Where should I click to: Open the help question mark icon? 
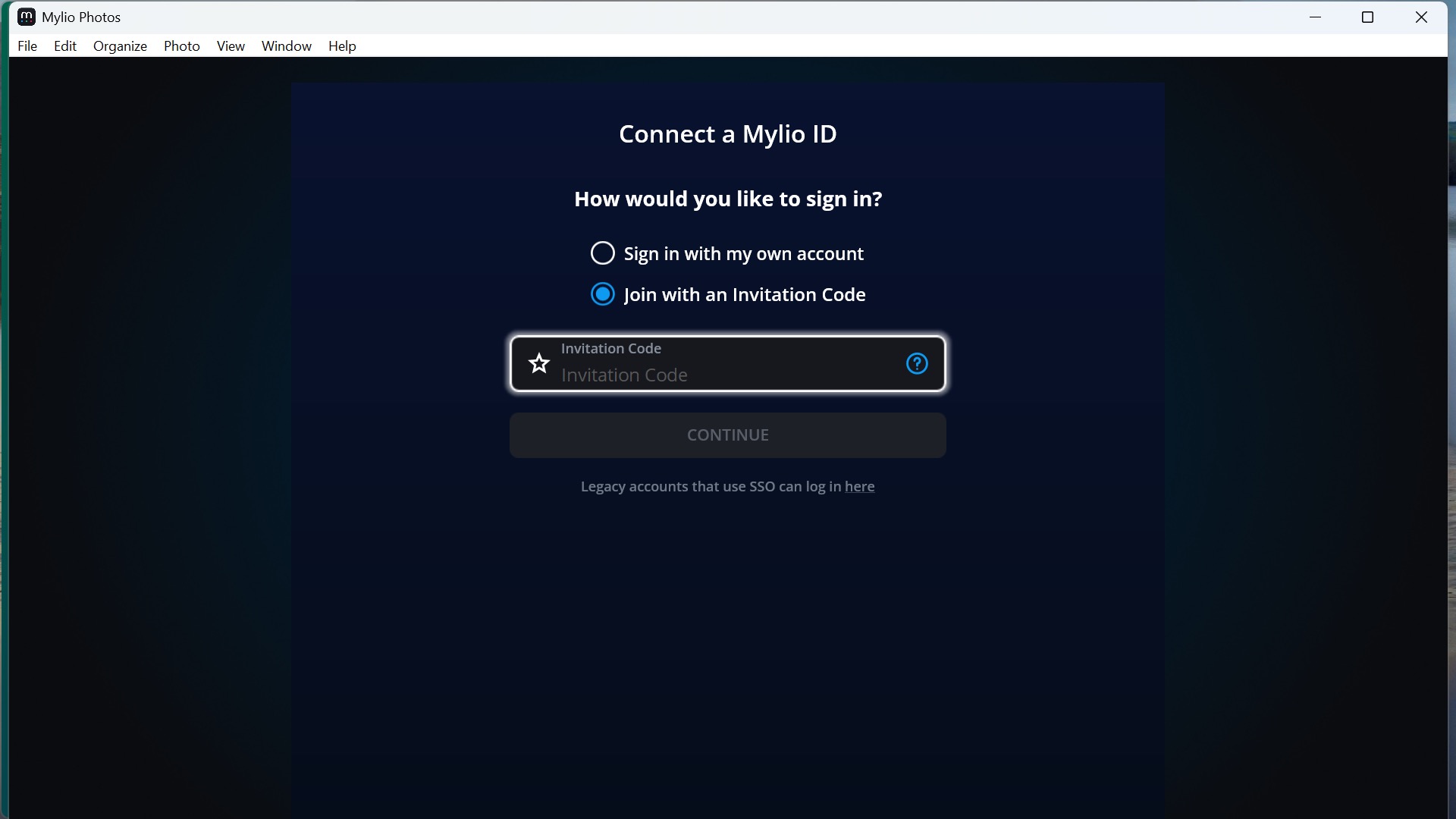click(917, 363)
